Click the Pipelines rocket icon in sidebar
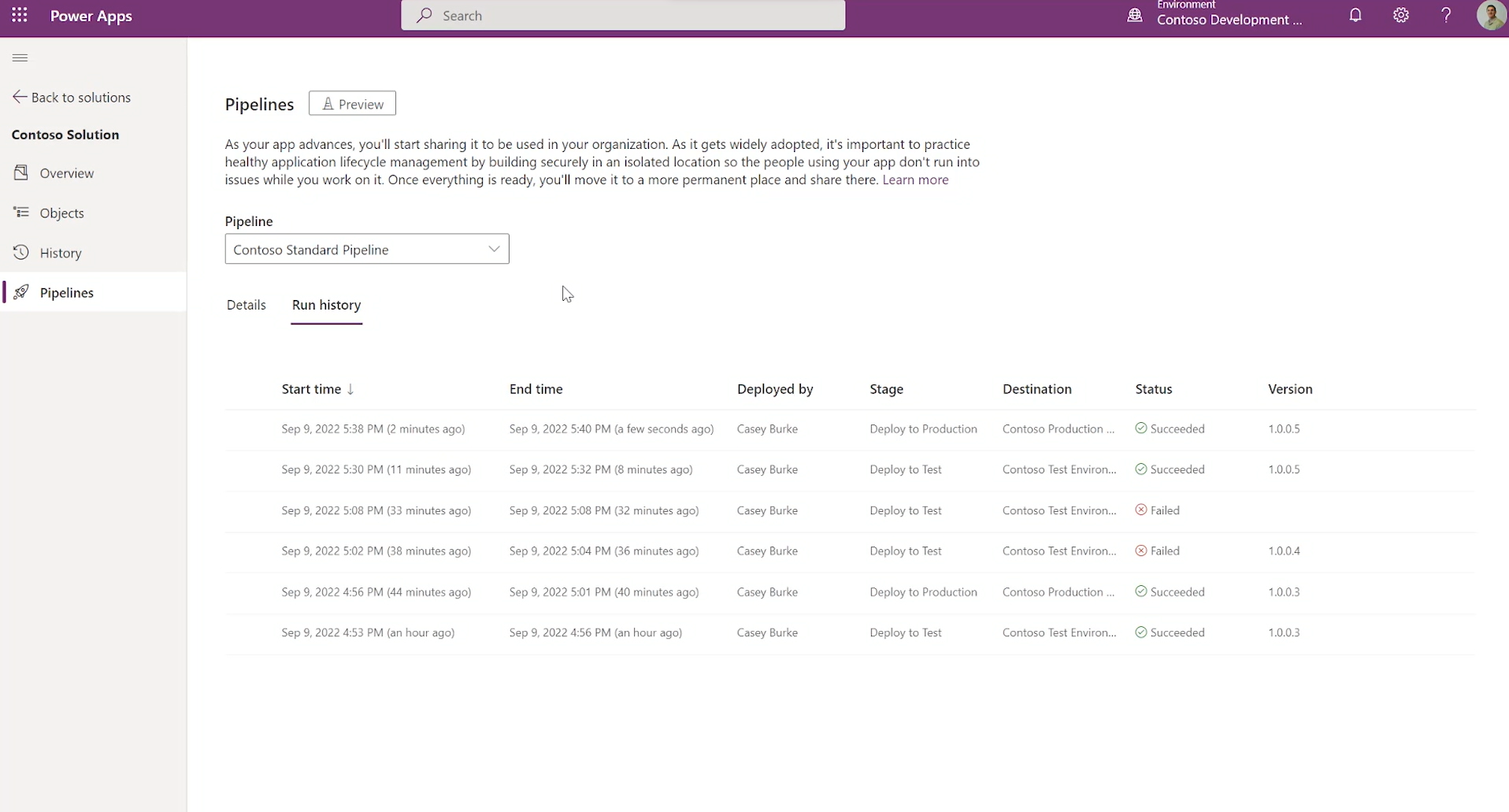Viewport: 1509px width, 812px height. [21, 292]
